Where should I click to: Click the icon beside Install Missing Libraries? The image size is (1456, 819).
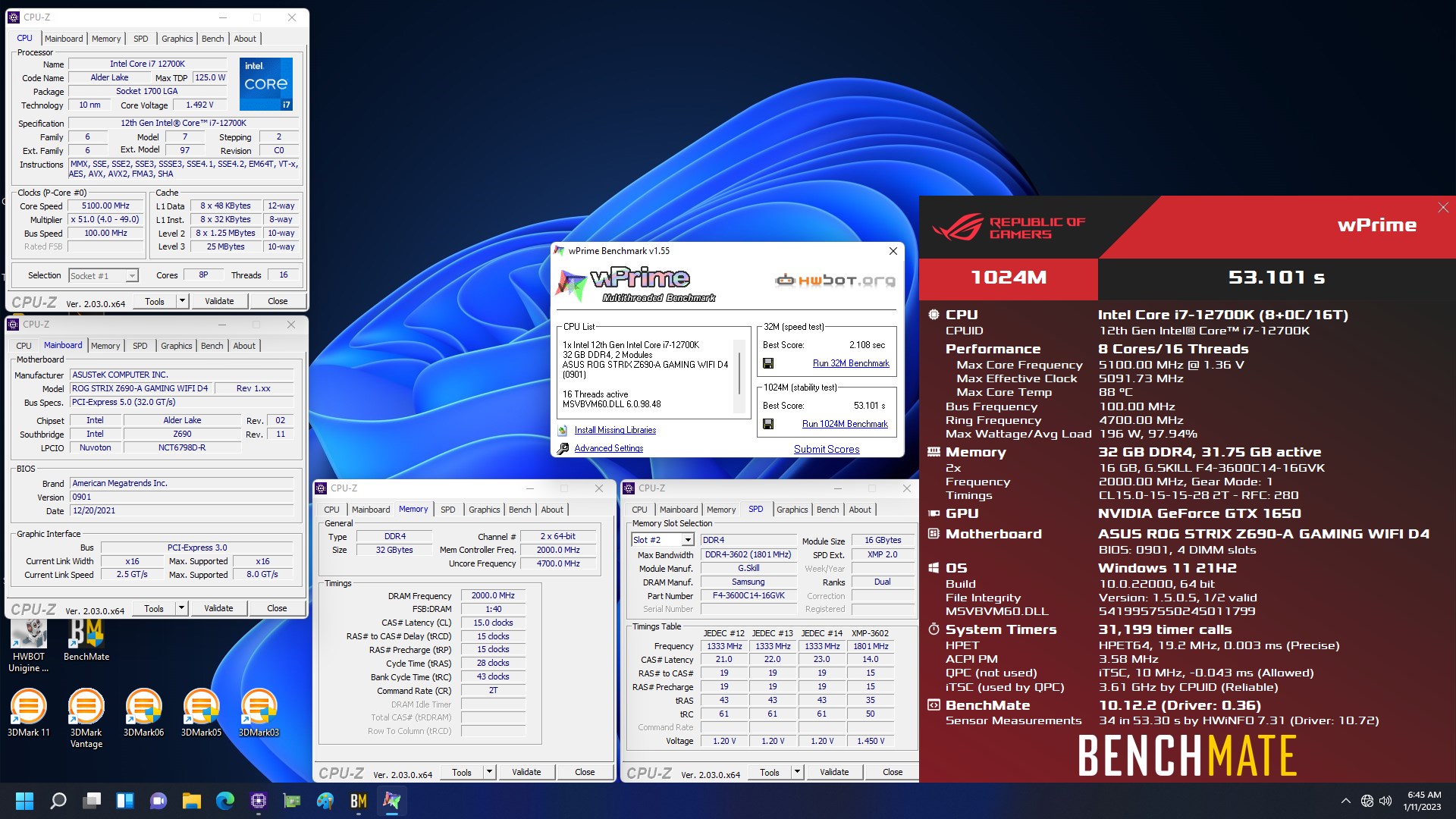tap(563, 430)
